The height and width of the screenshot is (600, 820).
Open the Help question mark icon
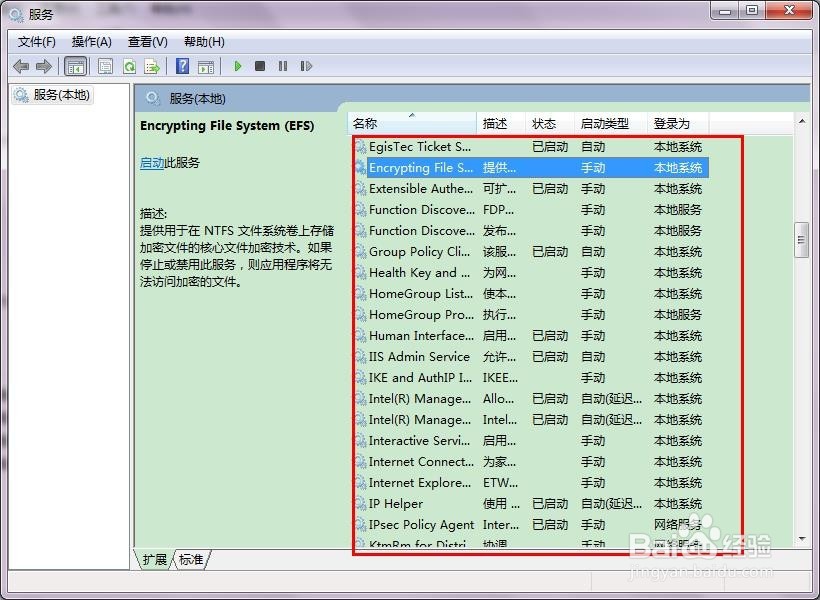pos(183,66)
